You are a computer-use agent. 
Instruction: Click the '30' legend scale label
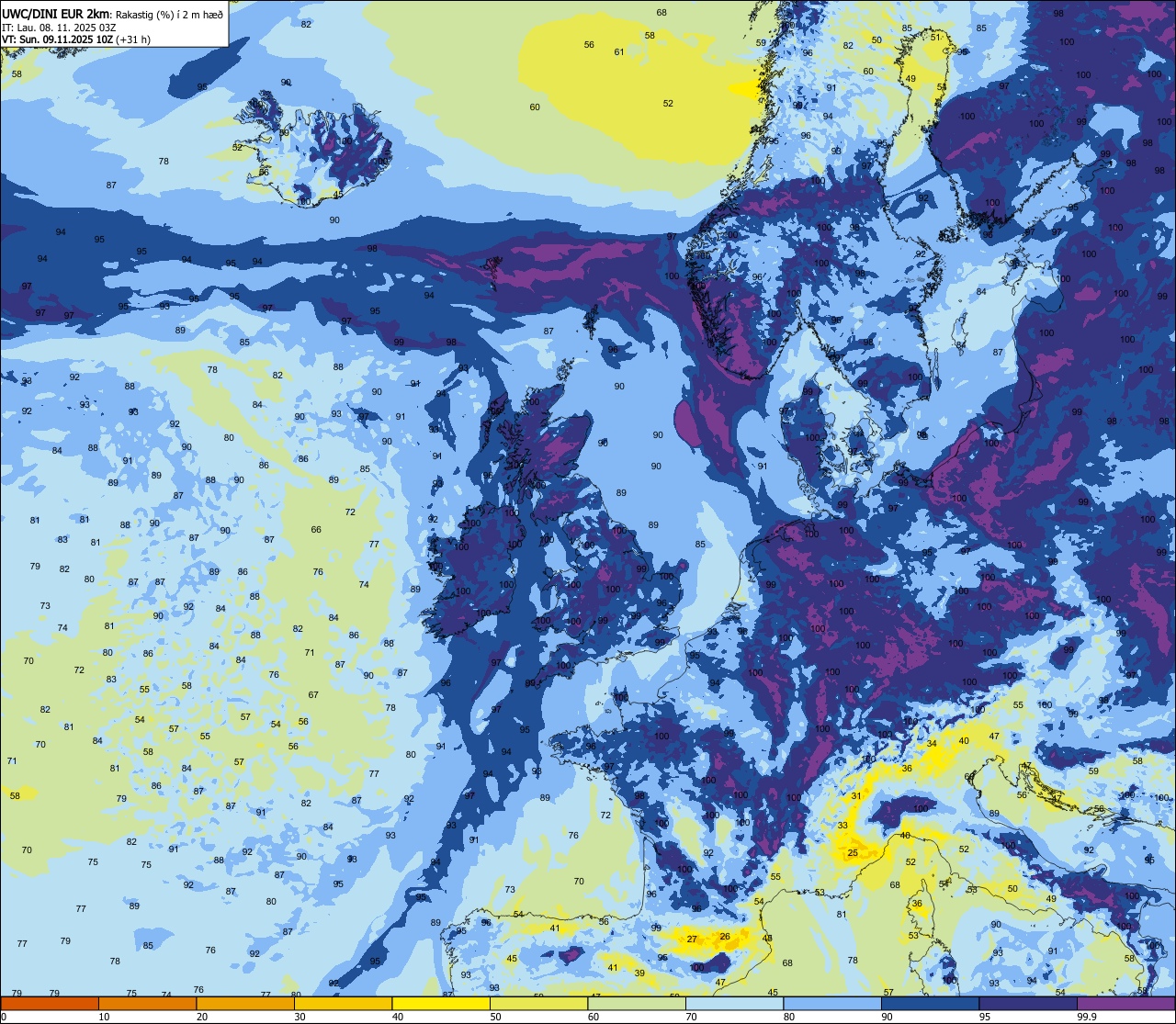300,1017
